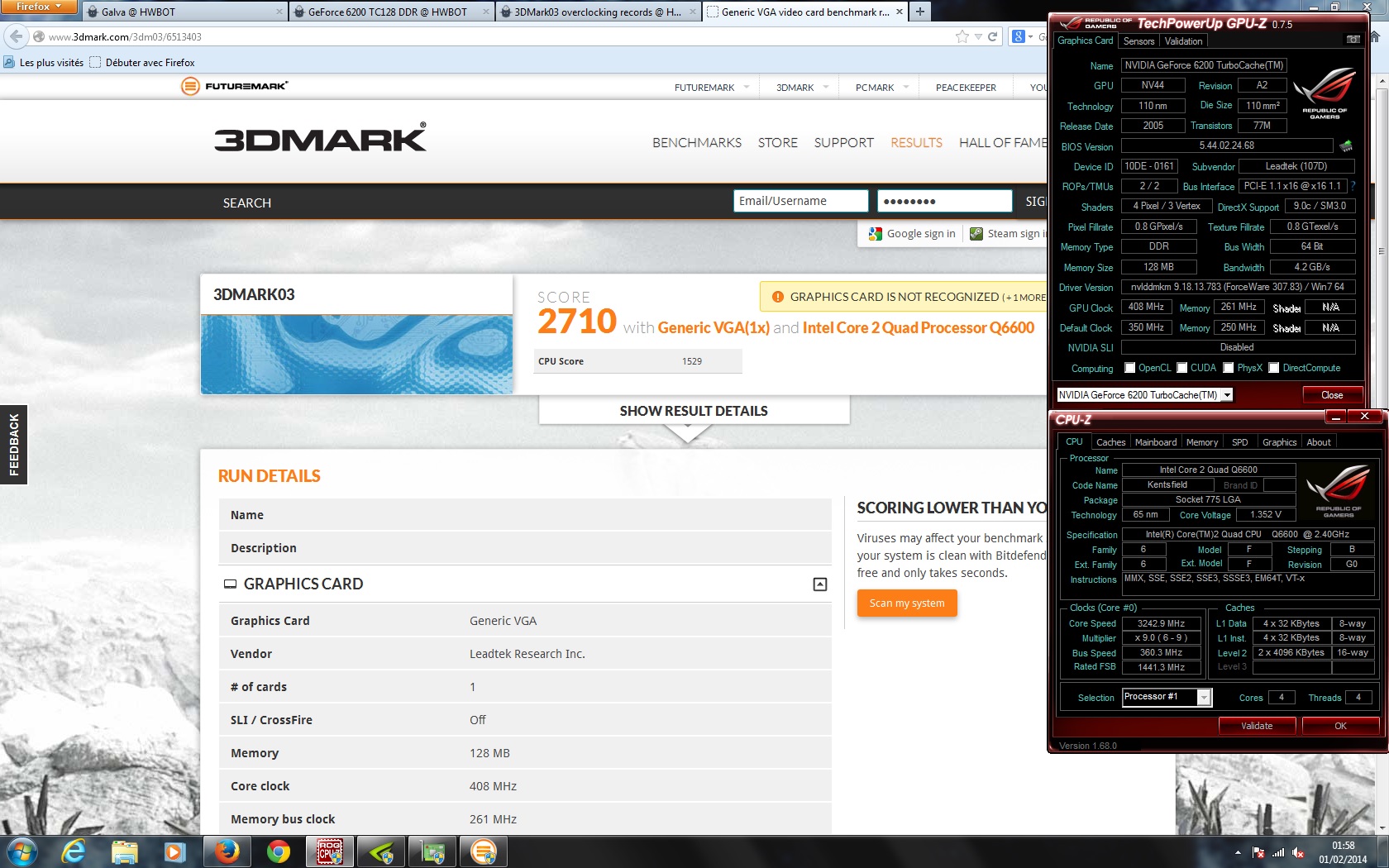Click Validate button in CPU-Z
Image resolution: width=1389 pixels, height=868 pixels.
(x=1257, y=726)
